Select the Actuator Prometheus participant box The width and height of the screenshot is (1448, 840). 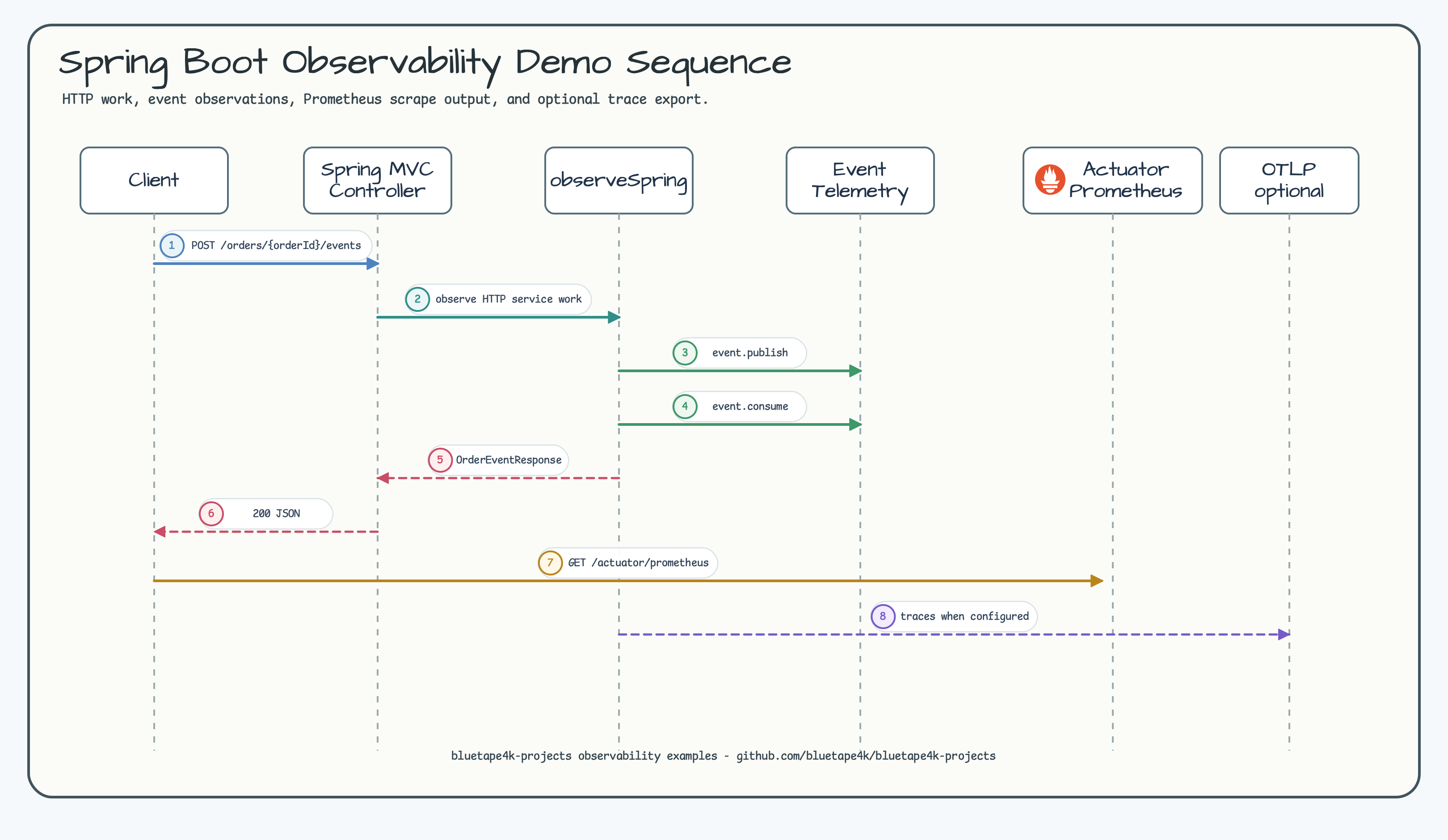click(x=1112, y=181)
